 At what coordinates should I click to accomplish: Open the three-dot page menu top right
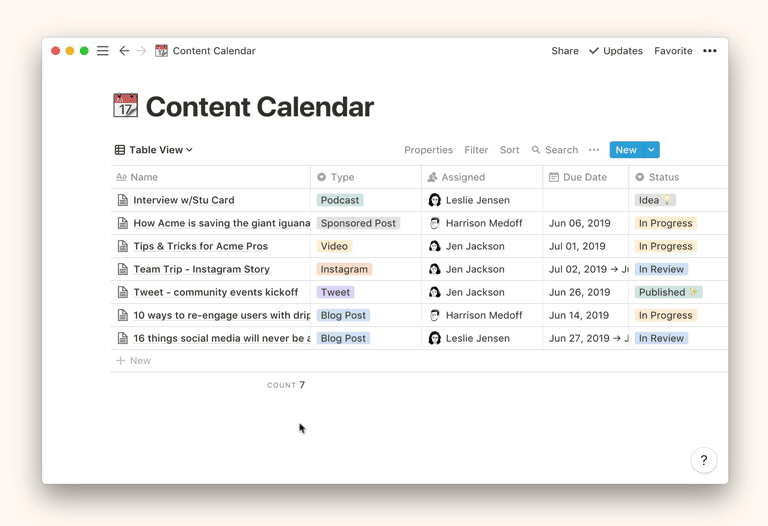tap(710, 51)
